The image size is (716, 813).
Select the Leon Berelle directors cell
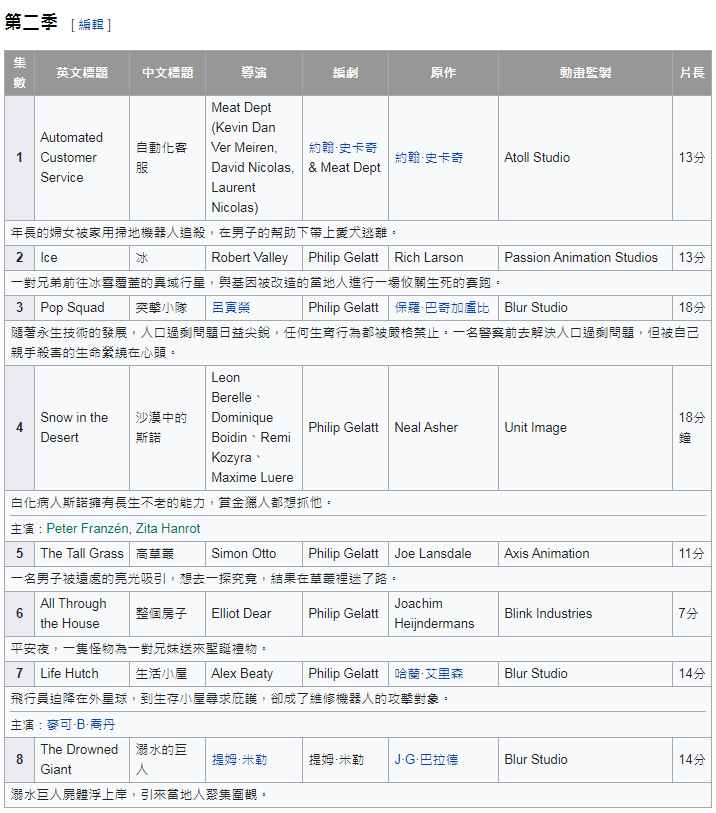coord(254,428)
